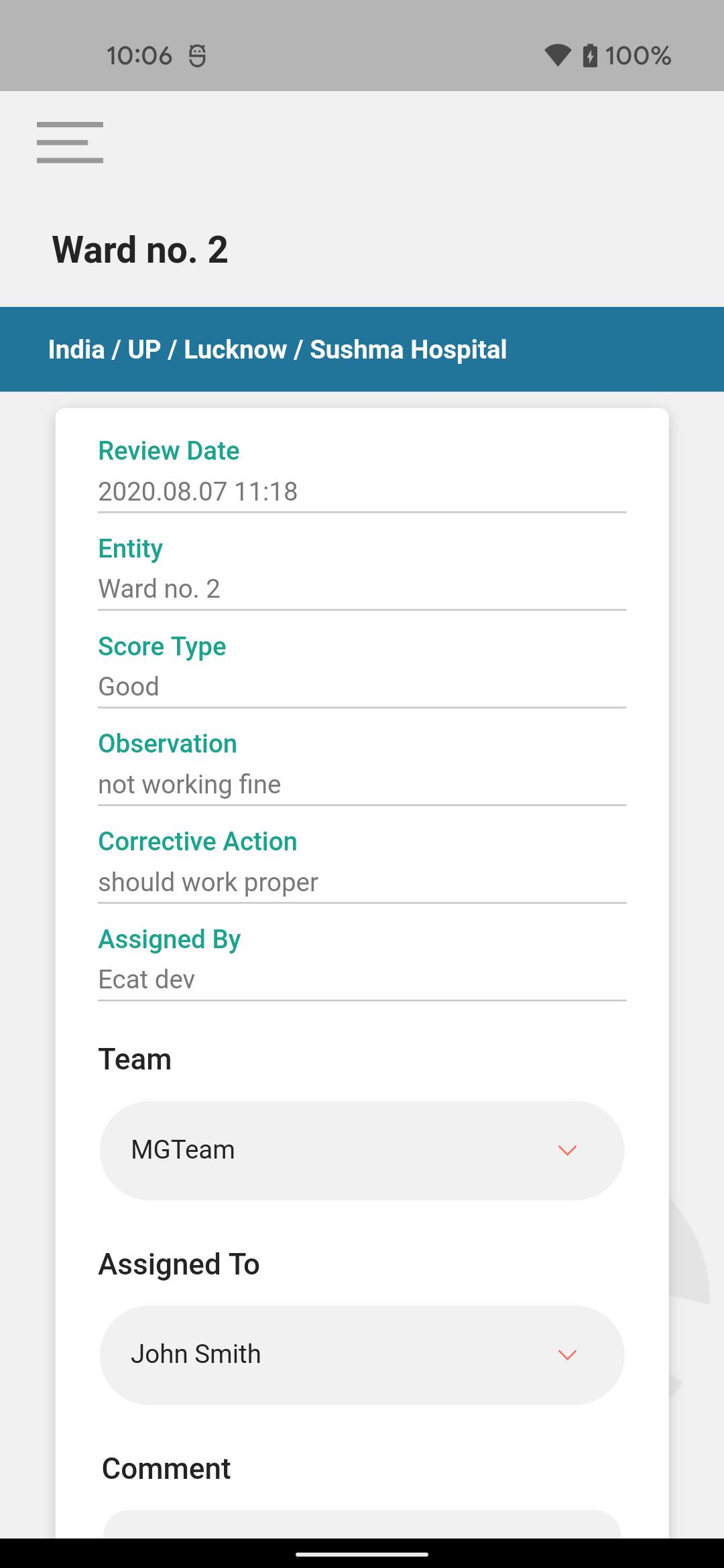Tap the notification icon beside the clock
The height and width of the screenshot is (1568, 724).
[197, 56]
